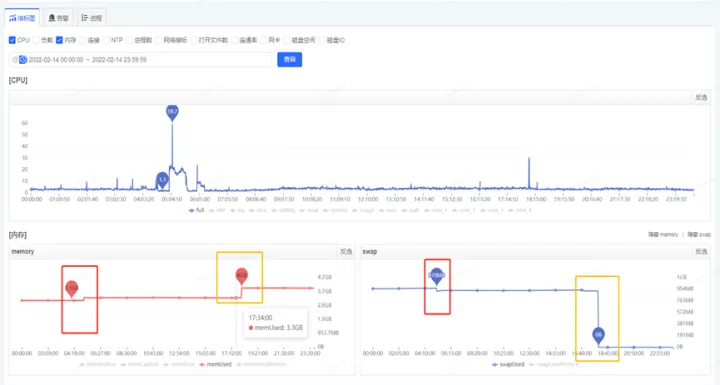Uncheck the CPU checkbox
Screen dimensions: 720x385
12,40
